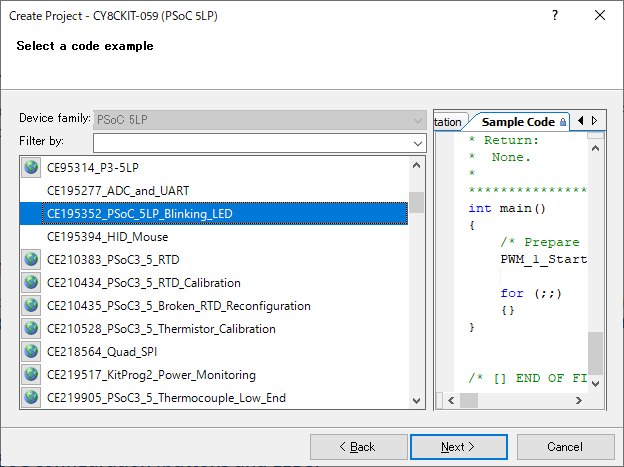Click the example list scroll down arrow
This screenshot has height=467, width=624.
pyautogui.click(x=417, y=401)
